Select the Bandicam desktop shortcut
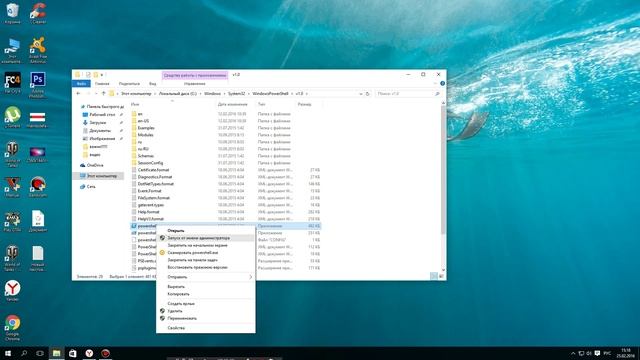 (x=38, y=187)
